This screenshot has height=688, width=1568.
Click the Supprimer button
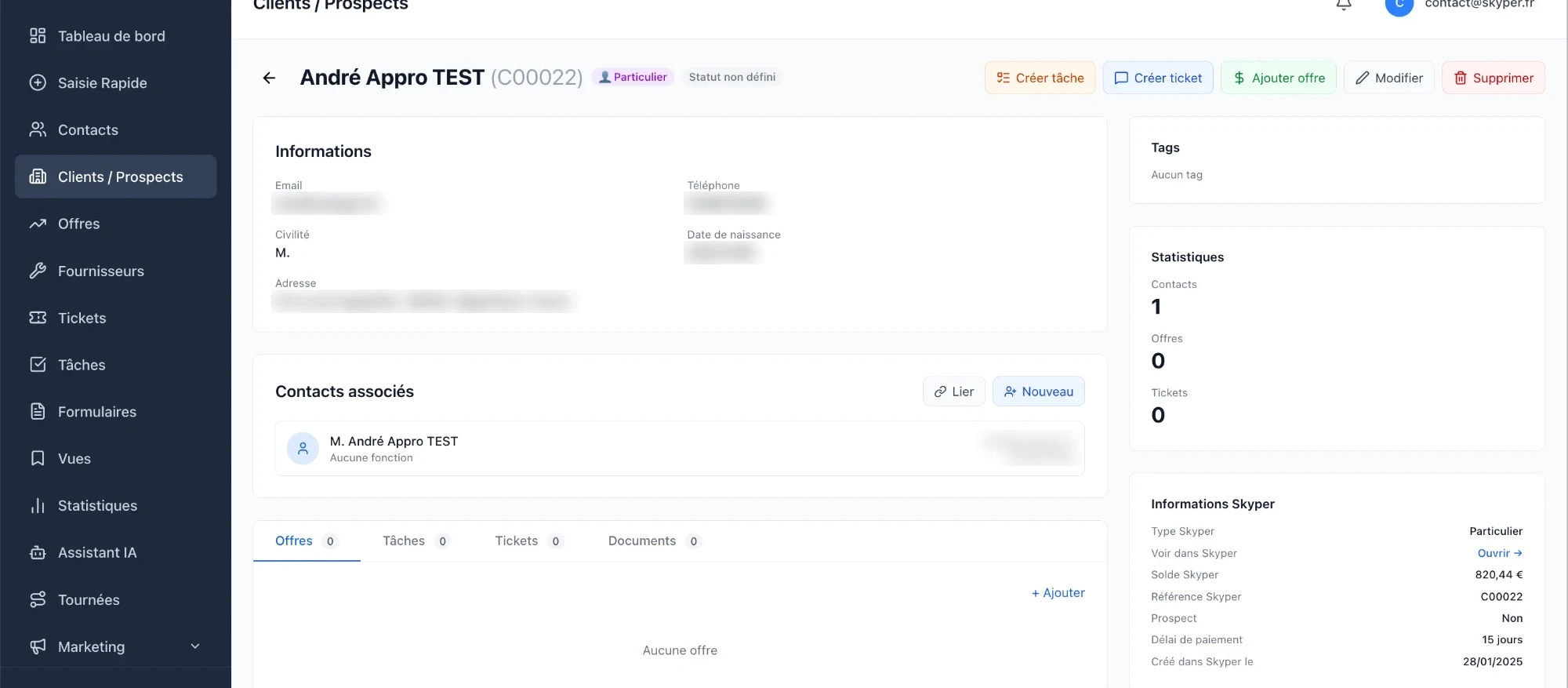(x=1494, y=78)
